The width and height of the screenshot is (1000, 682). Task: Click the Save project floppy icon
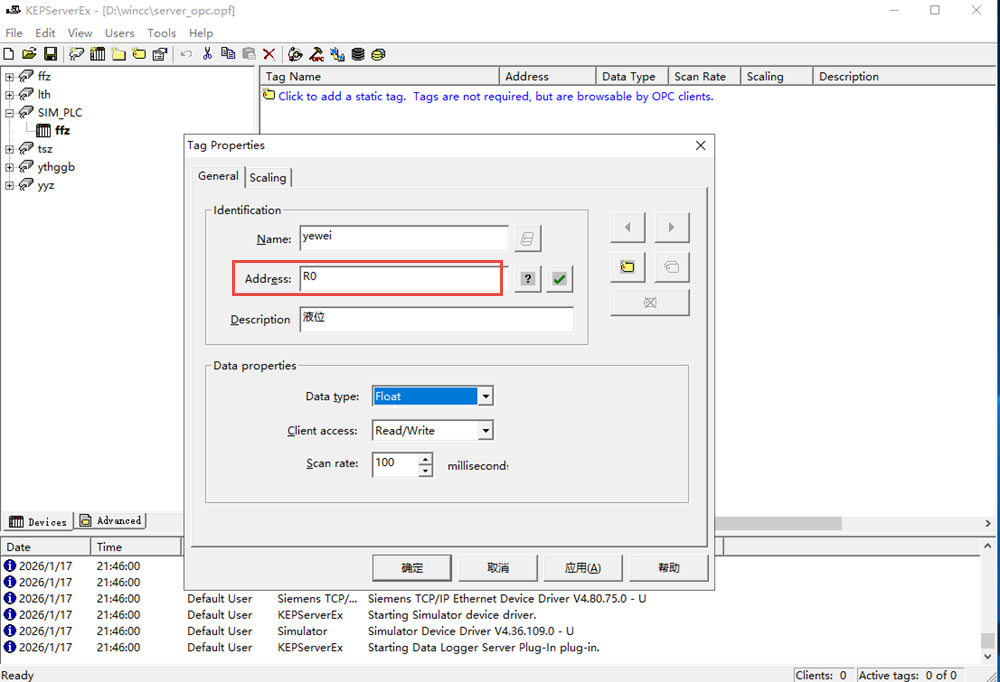tap(49, 54)
